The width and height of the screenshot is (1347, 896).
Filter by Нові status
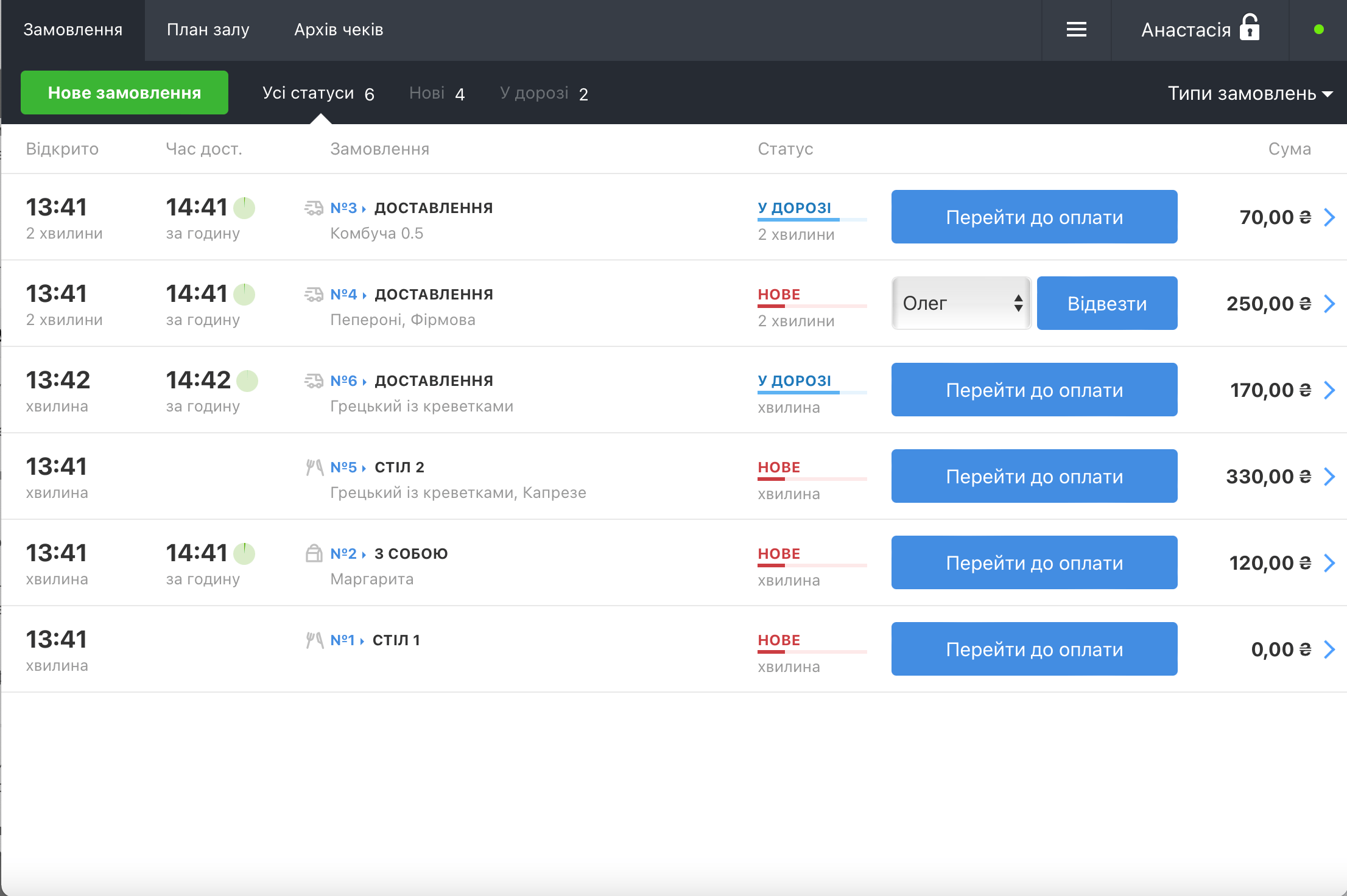(437, 93)
